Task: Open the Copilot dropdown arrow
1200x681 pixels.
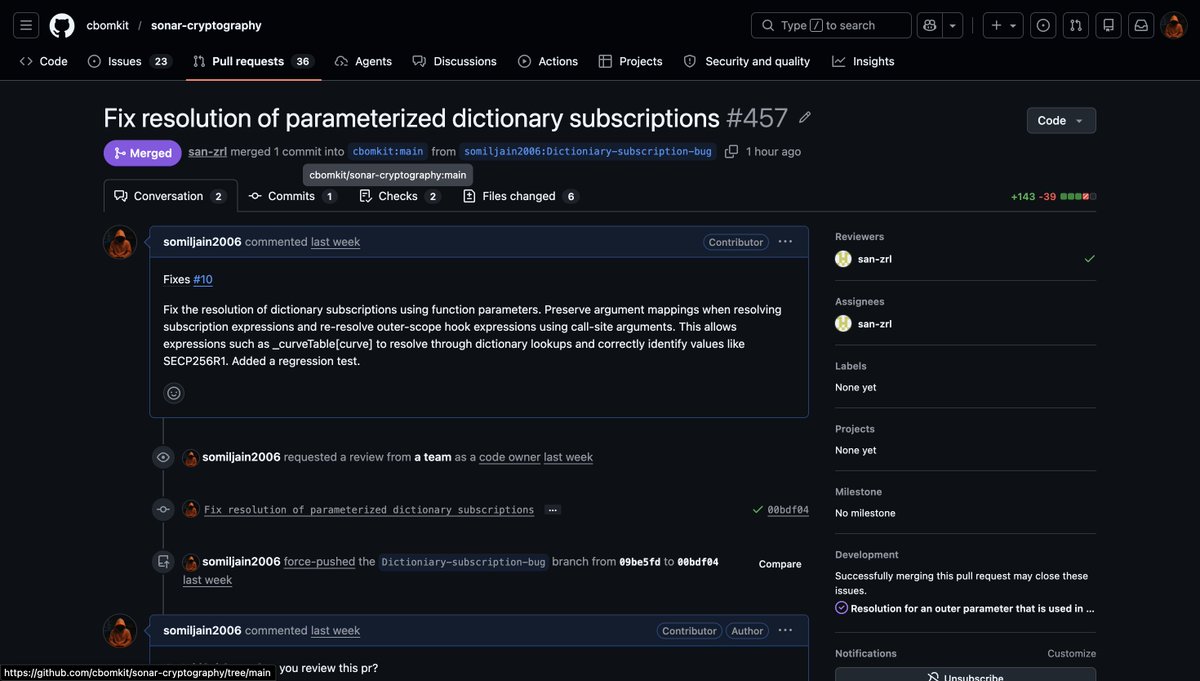Action: click(x=952, y=25)
